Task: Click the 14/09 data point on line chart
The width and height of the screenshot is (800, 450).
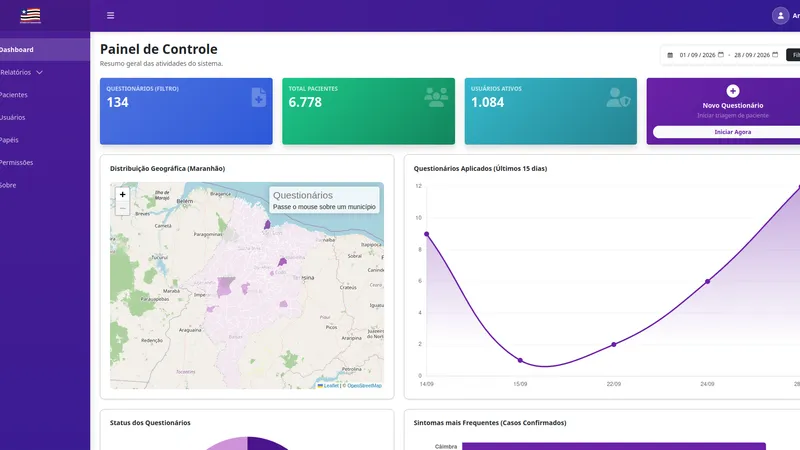Action: 427,234
